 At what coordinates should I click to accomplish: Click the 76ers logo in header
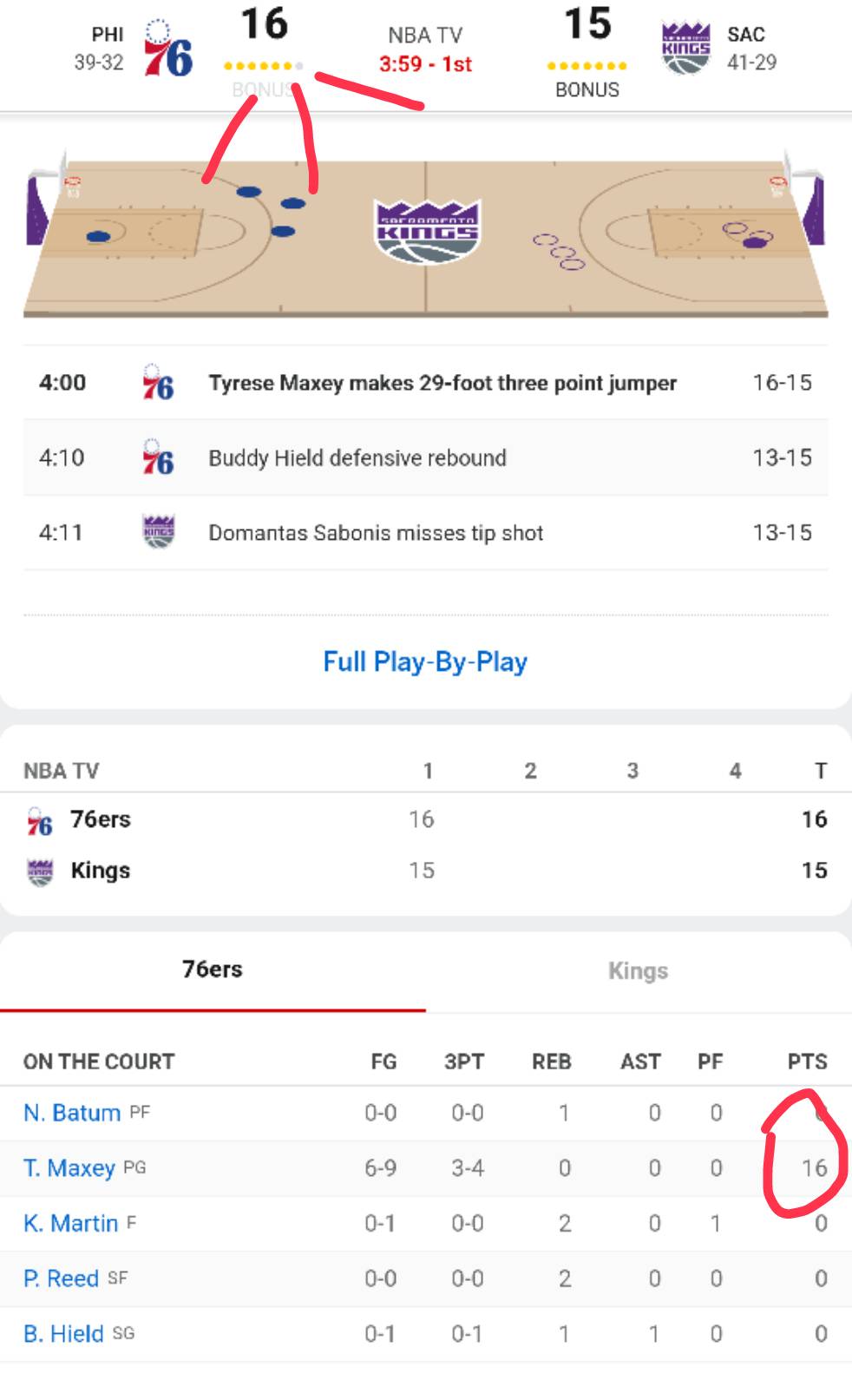(167, 49)
